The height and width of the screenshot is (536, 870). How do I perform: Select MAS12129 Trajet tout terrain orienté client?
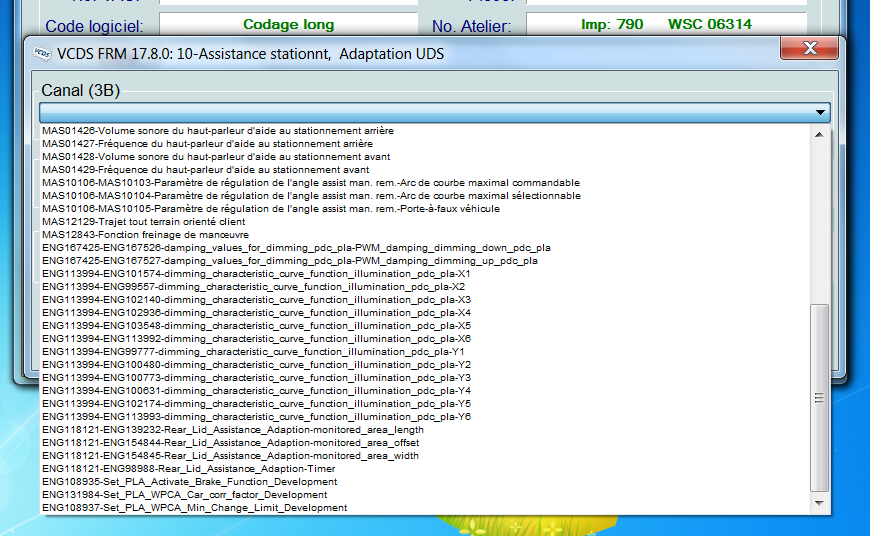[x=145, y=222]
